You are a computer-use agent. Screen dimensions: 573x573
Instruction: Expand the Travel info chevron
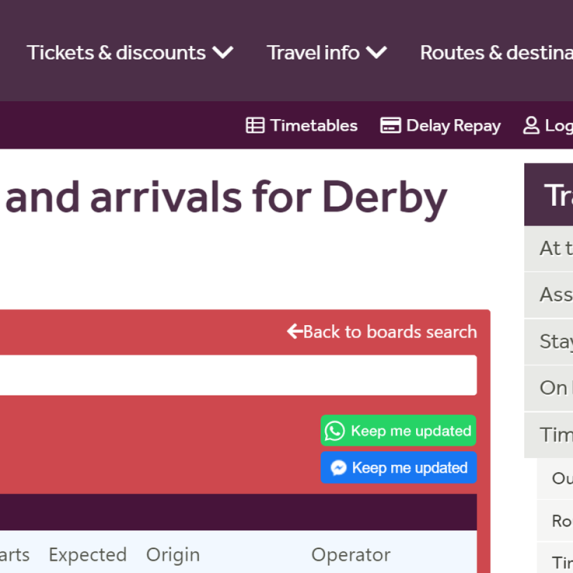[376, 52]
